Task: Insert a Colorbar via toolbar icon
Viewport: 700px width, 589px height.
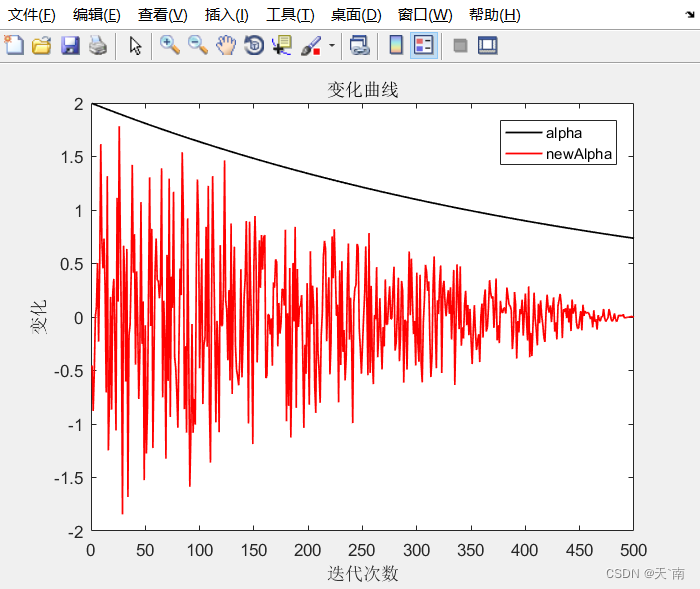Action: pyautogui.click(x=396, y=46)
